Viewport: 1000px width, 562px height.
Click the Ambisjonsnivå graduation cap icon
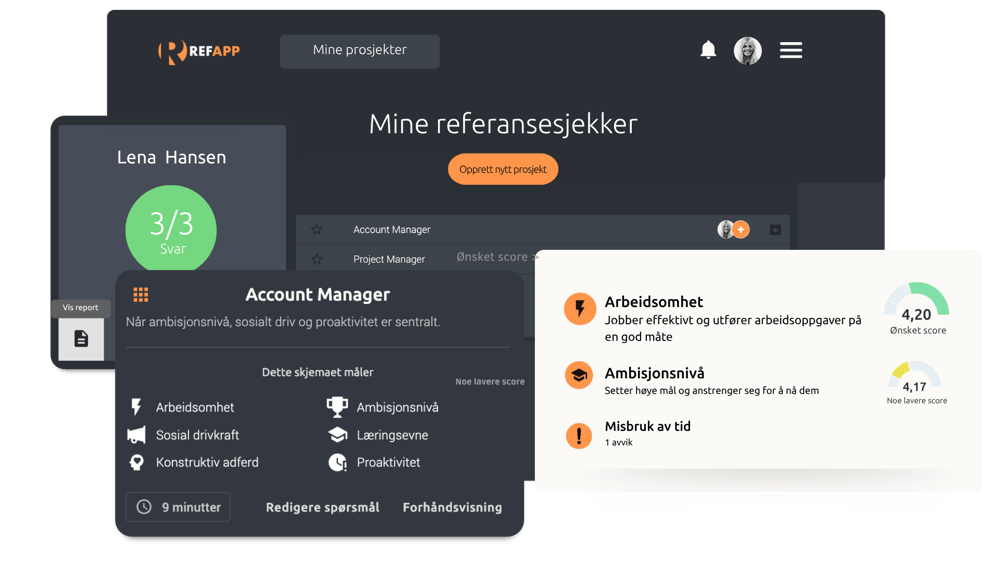[x=579, y=375]
